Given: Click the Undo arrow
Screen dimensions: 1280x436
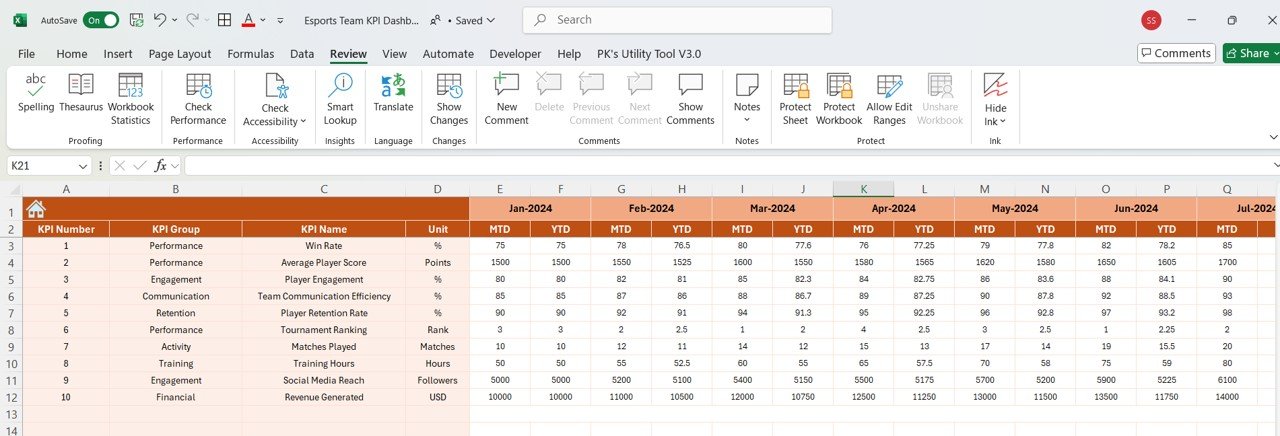Looking at the screenshot, I should tap(159, 20).
